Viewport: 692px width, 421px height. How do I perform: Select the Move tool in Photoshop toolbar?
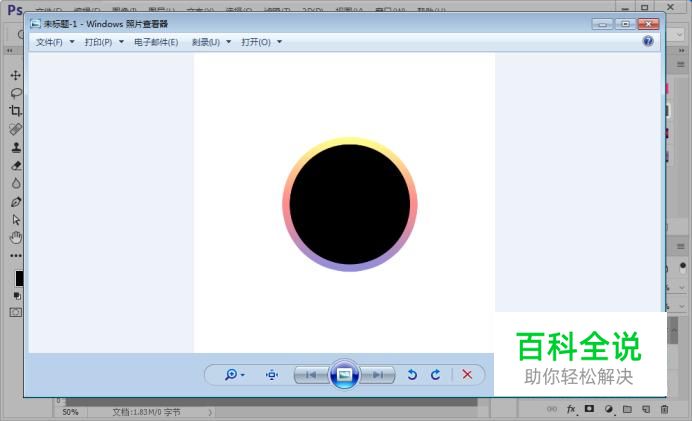click(15, 75)
